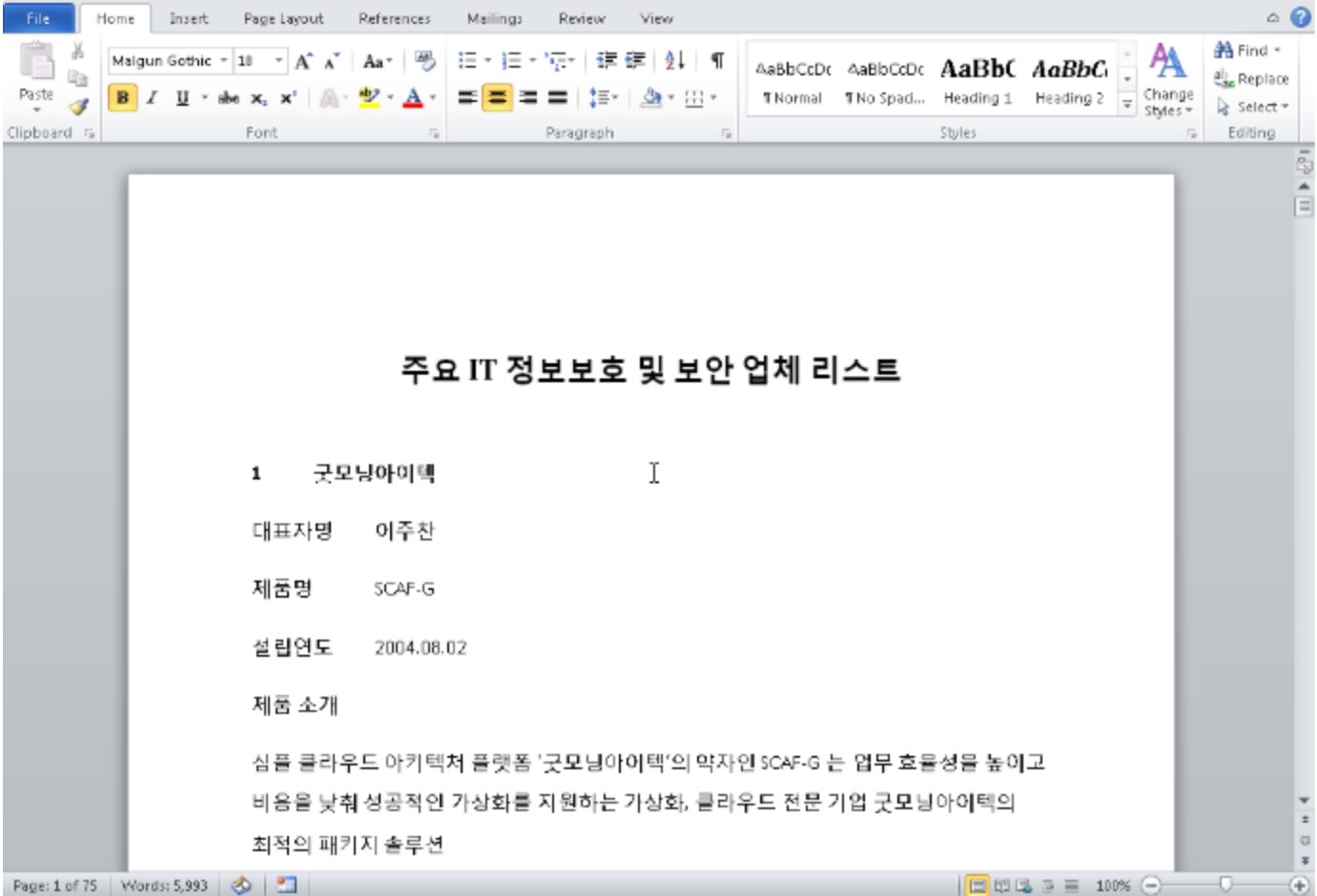Image resolution: width=1317 pixels, height=896 pixels.
Task: Toggle Underline formatting
Action: click(182, 97)
